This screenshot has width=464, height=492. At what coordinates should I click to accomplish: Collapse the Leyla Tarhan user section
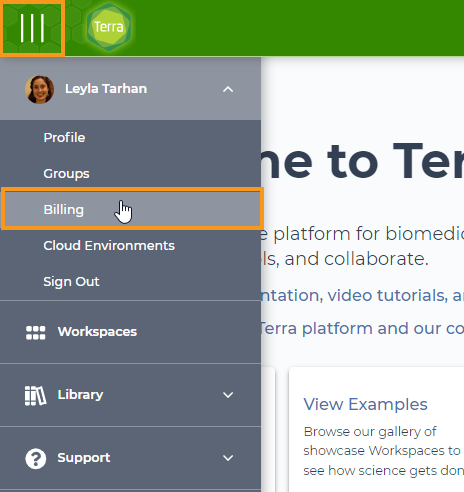(228, 89)
